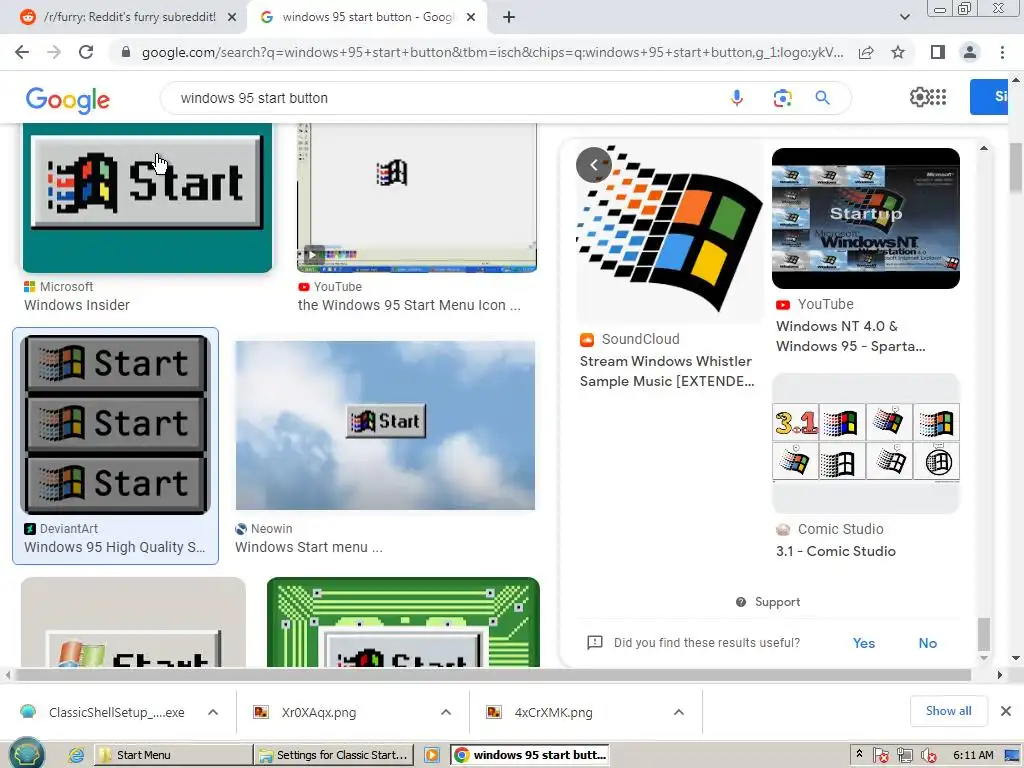Open Stream Windows Whistler SoundCloud link
This screenshot has height=768, width=1024.
667,371
